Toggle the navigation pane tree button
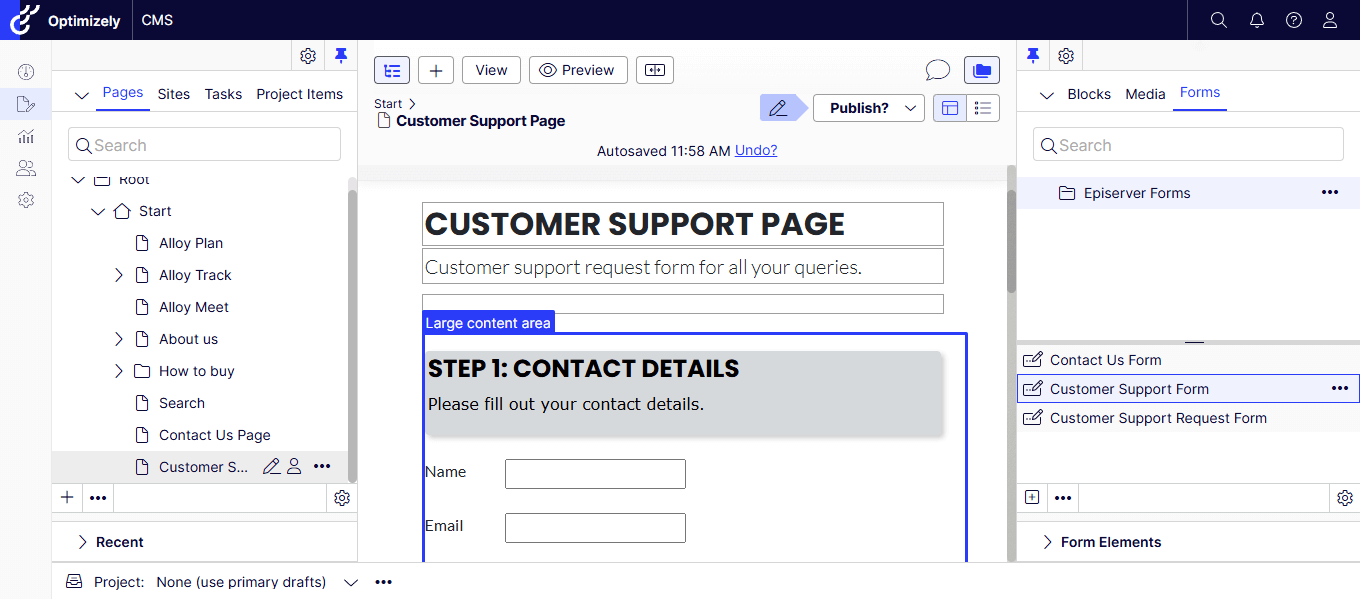This screenshot has height=599, width=1360. pos(392,70)
